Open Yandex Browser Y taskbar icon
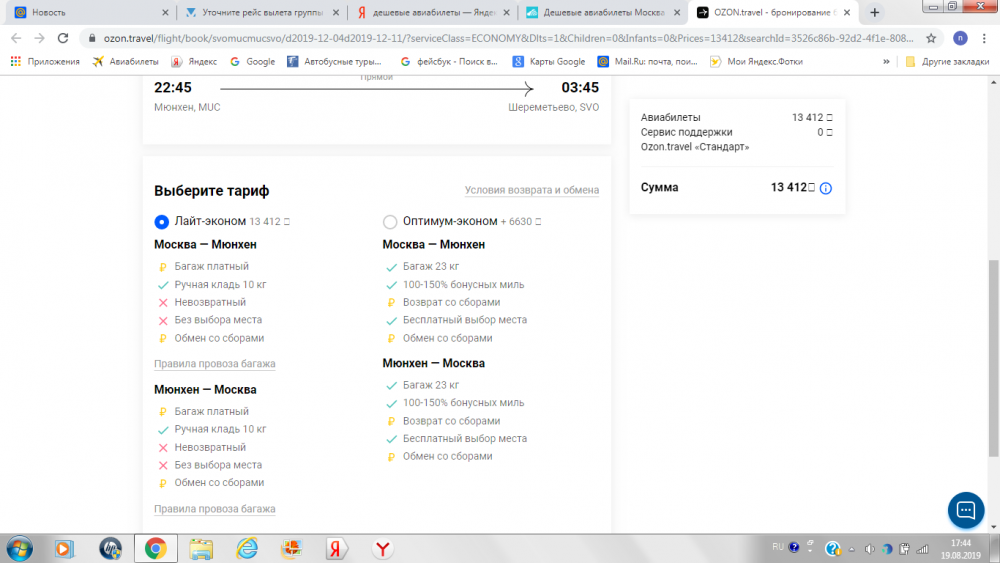1000x563 pixels. click(x=383, y=548)
